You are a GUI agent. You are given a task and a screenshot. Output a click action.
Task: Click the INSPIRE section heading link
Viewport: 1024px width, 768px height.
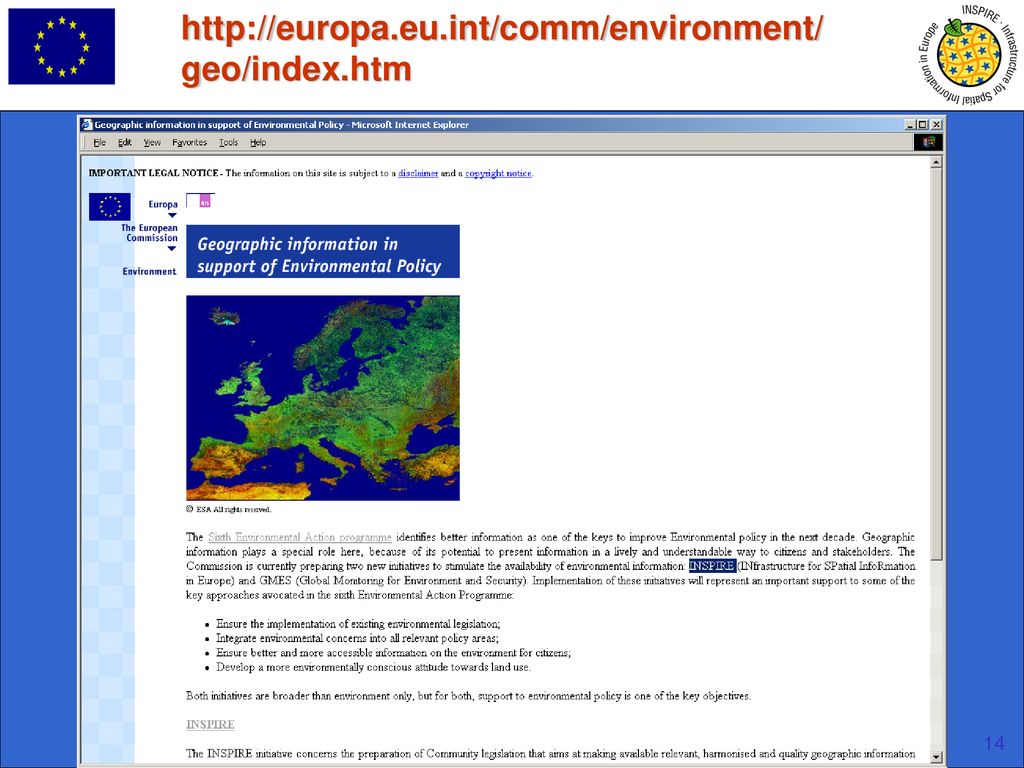210,724
